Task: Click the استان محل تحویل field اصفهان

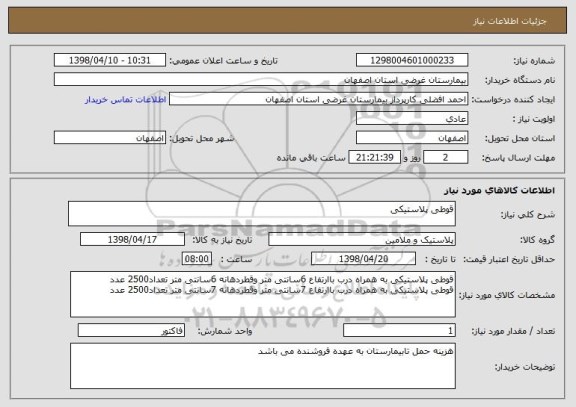Action: [412, 138]
